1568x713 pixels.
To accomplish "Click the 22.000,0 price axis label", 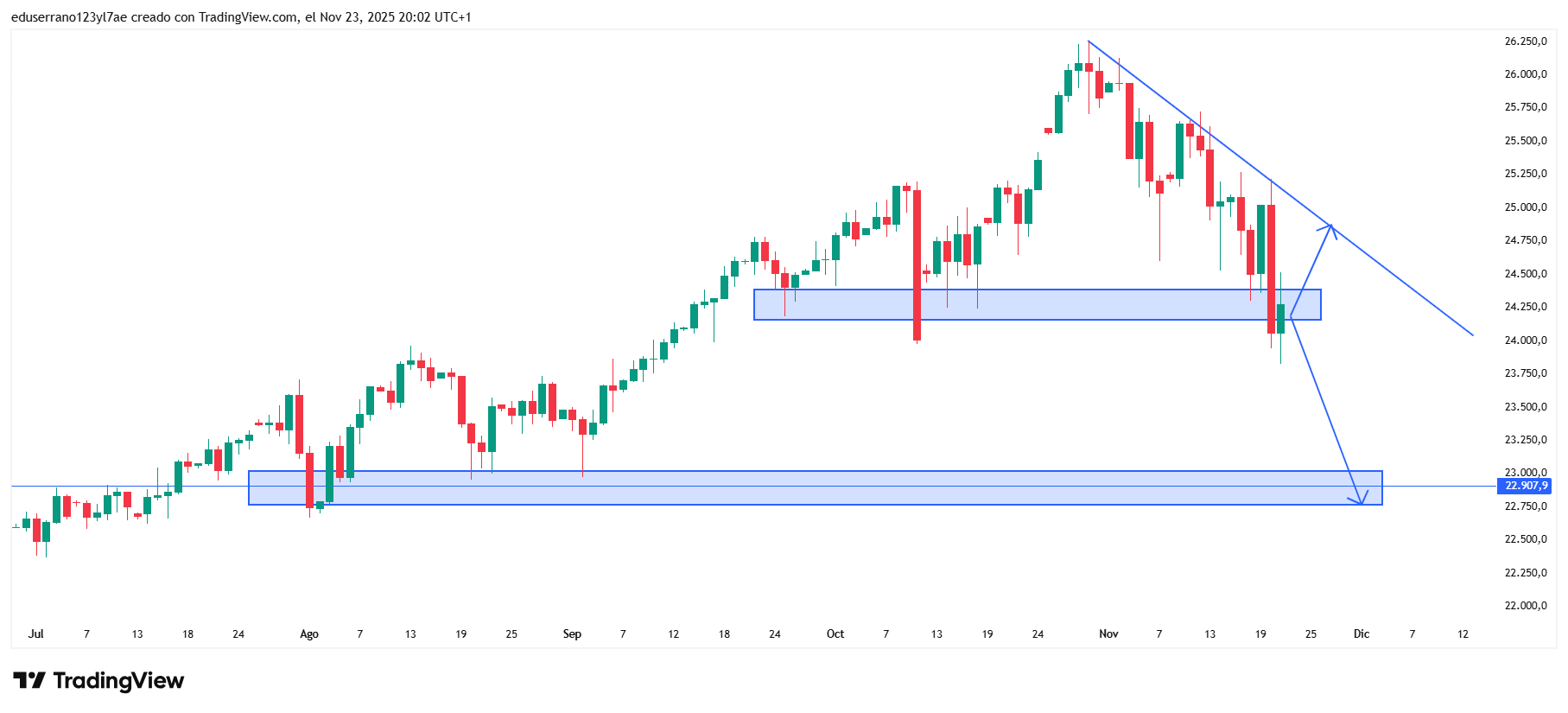I will (1525, 606).
